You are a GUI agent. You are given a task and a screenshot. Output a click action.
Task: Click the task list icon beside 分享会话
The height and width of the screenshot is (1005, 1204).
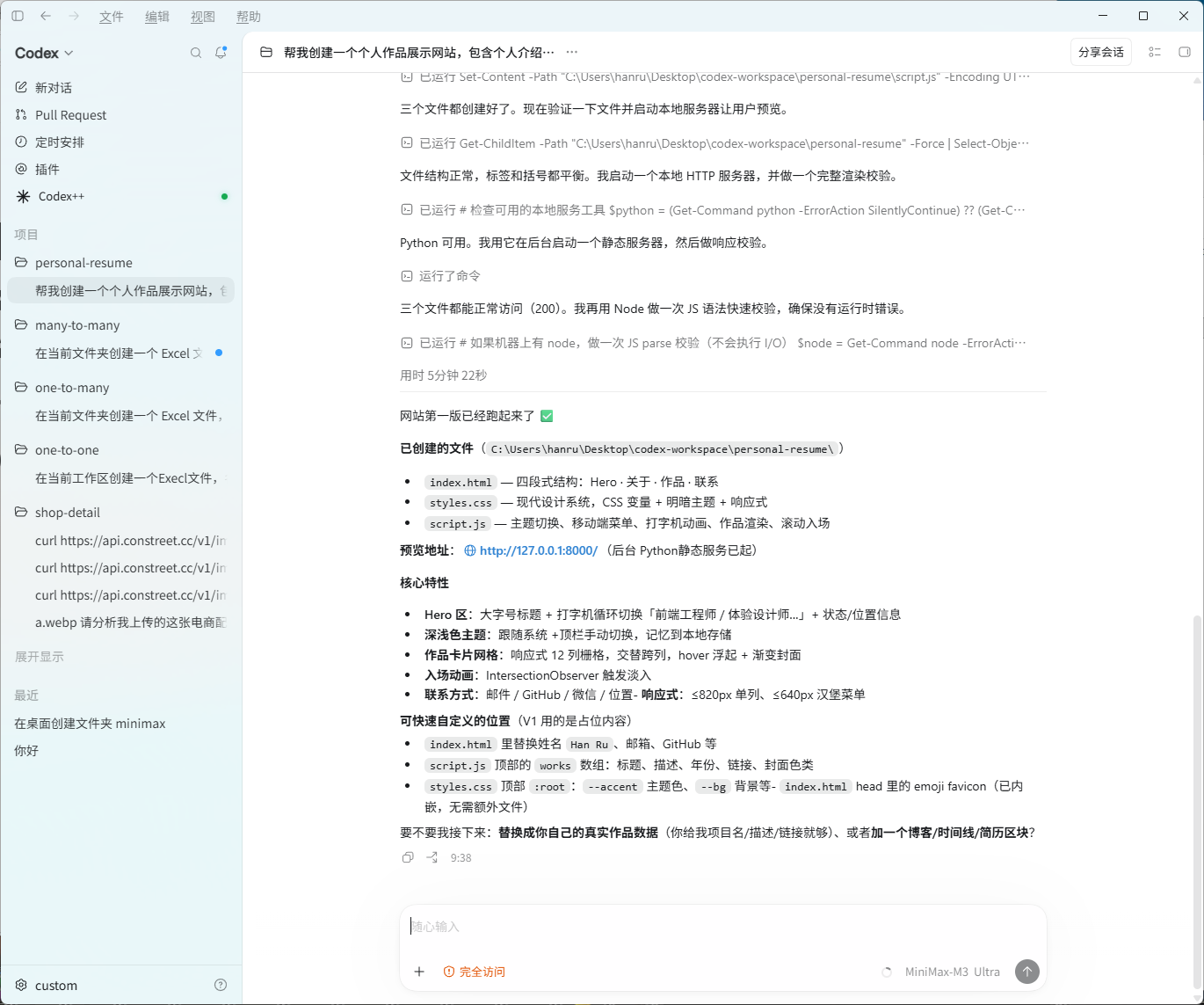1155,52
